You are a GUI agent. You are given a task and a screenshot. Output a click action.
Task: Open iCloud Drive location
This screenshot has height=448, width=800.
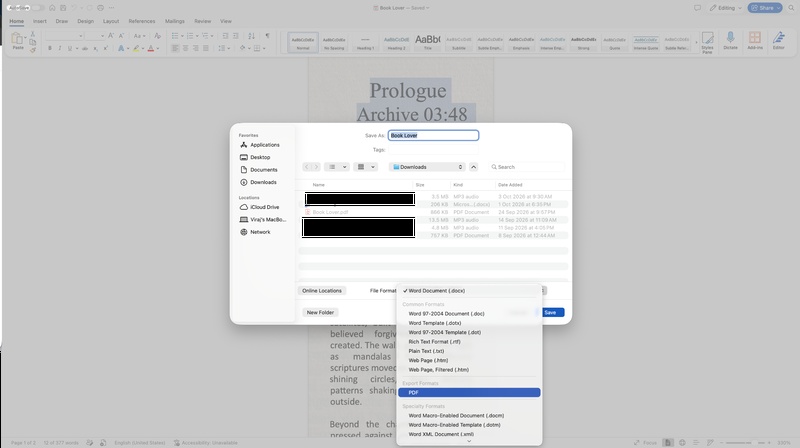(x=264, y=207)
